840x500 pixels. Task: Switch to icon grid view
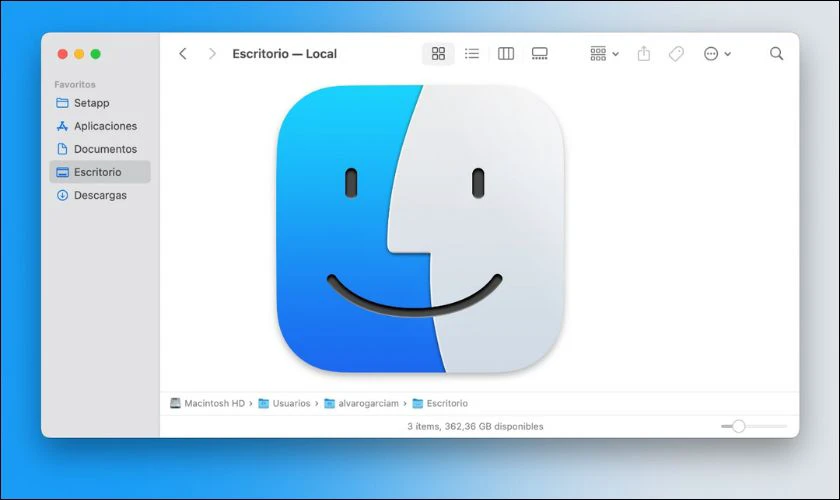tap(438, 54)
